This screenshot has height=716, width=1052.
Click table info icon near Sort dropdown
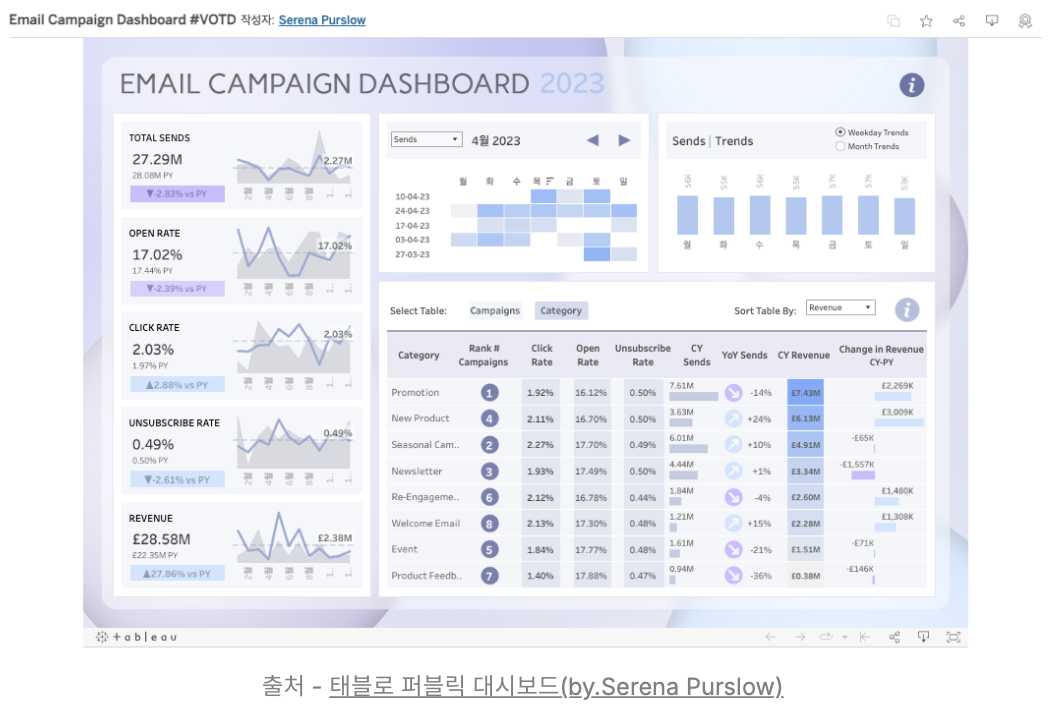(906, 309)
